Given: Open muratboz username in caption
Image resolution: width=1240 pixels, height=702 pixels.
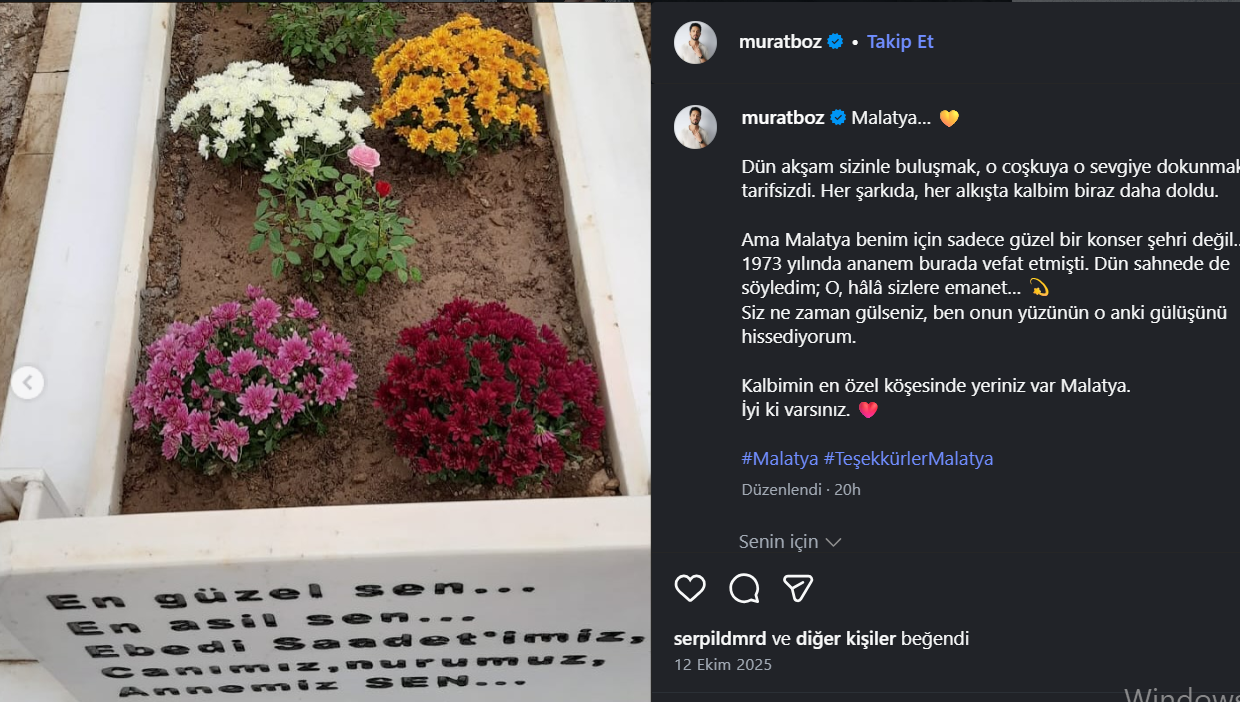Looking at the screenshot, I should [783, 118].
